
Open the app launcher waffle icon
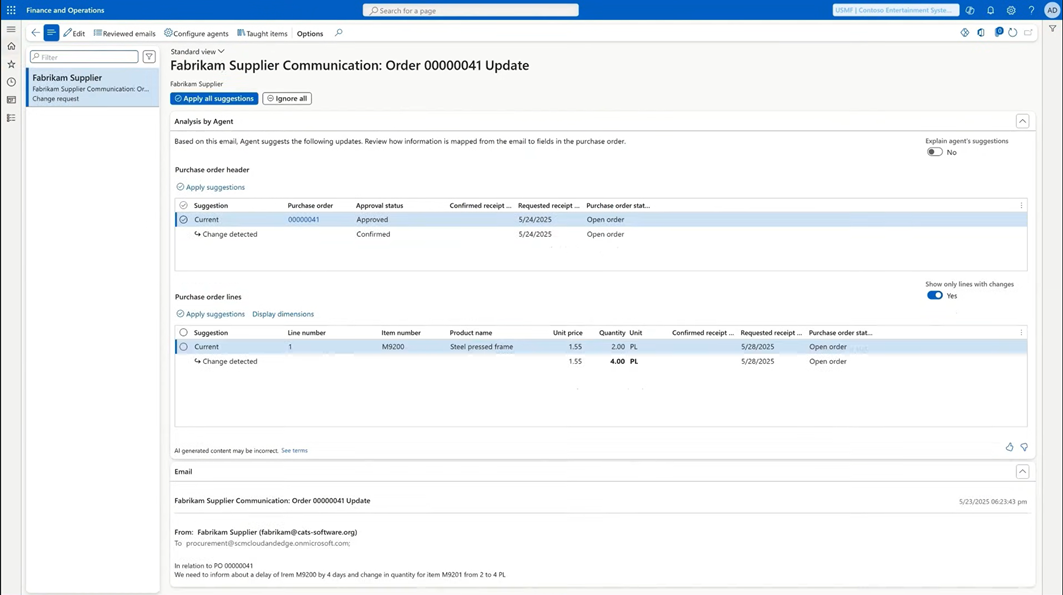tap(11, 10)
